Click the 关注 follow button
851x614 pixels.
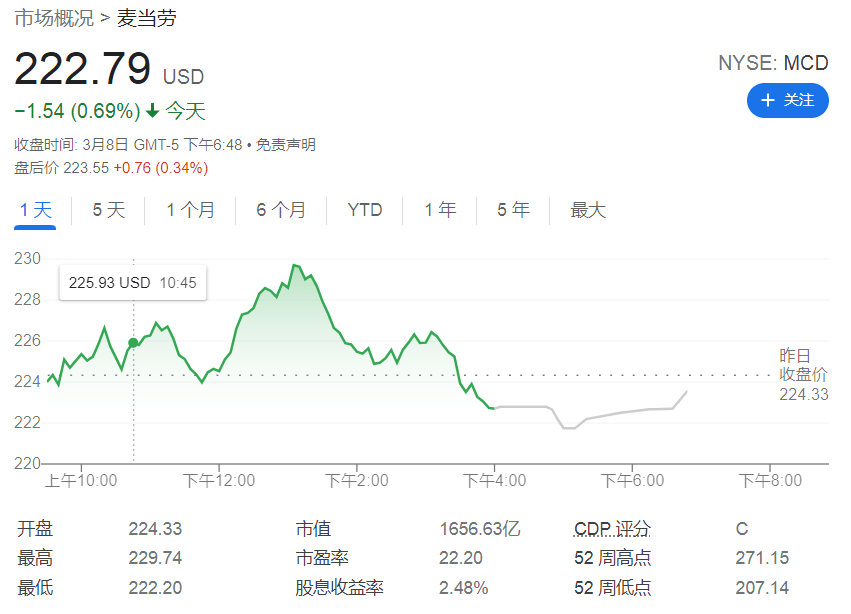788,100
